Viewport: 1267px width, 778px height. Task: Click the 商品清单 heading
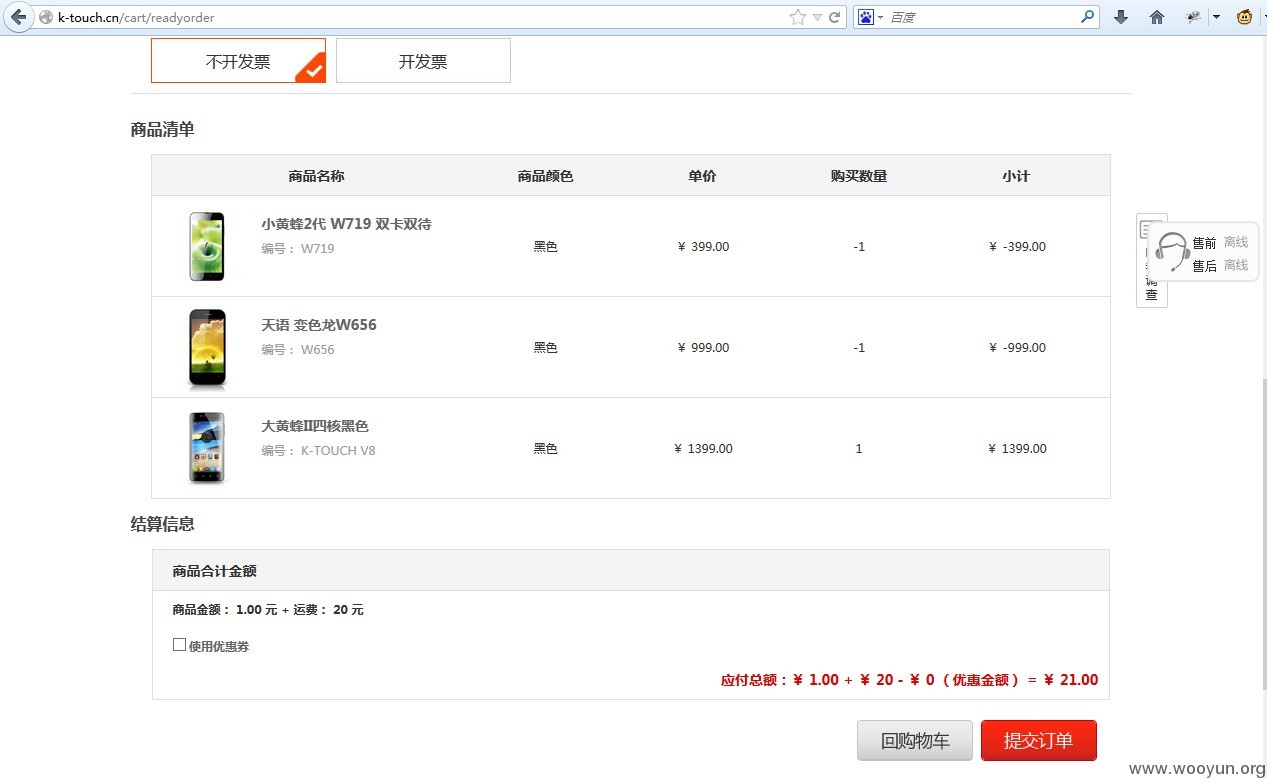[x=162, y=129]
